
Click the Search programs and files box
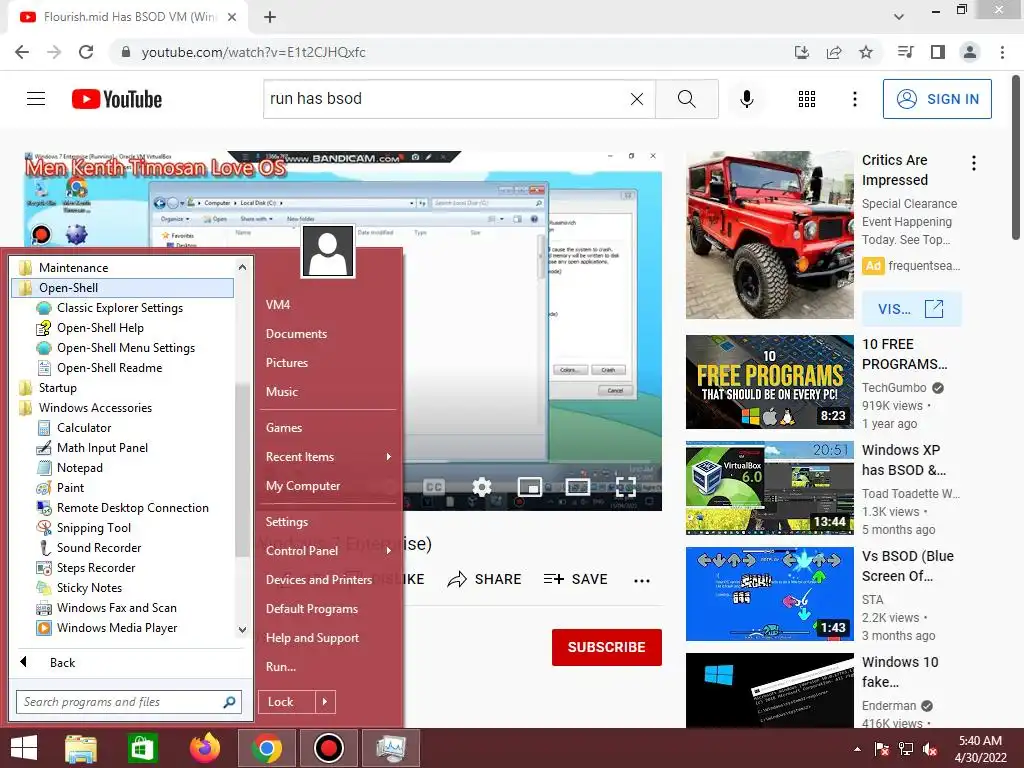coord(129,702)
